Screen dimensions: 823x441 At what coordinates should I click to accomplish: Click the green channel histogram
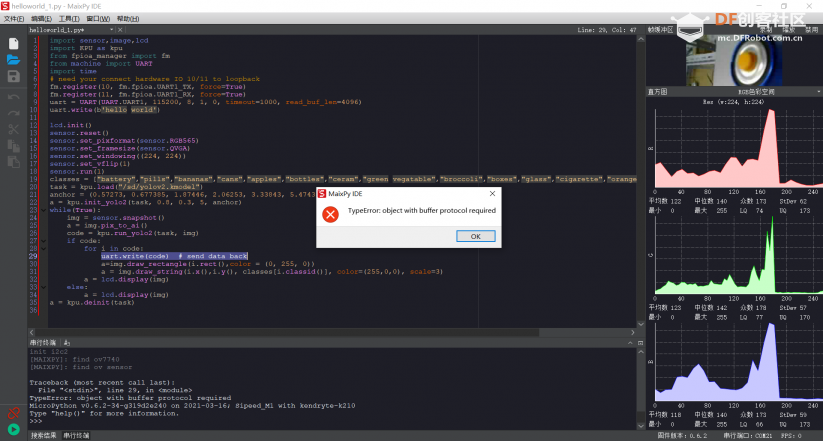(x=738, y=255)
